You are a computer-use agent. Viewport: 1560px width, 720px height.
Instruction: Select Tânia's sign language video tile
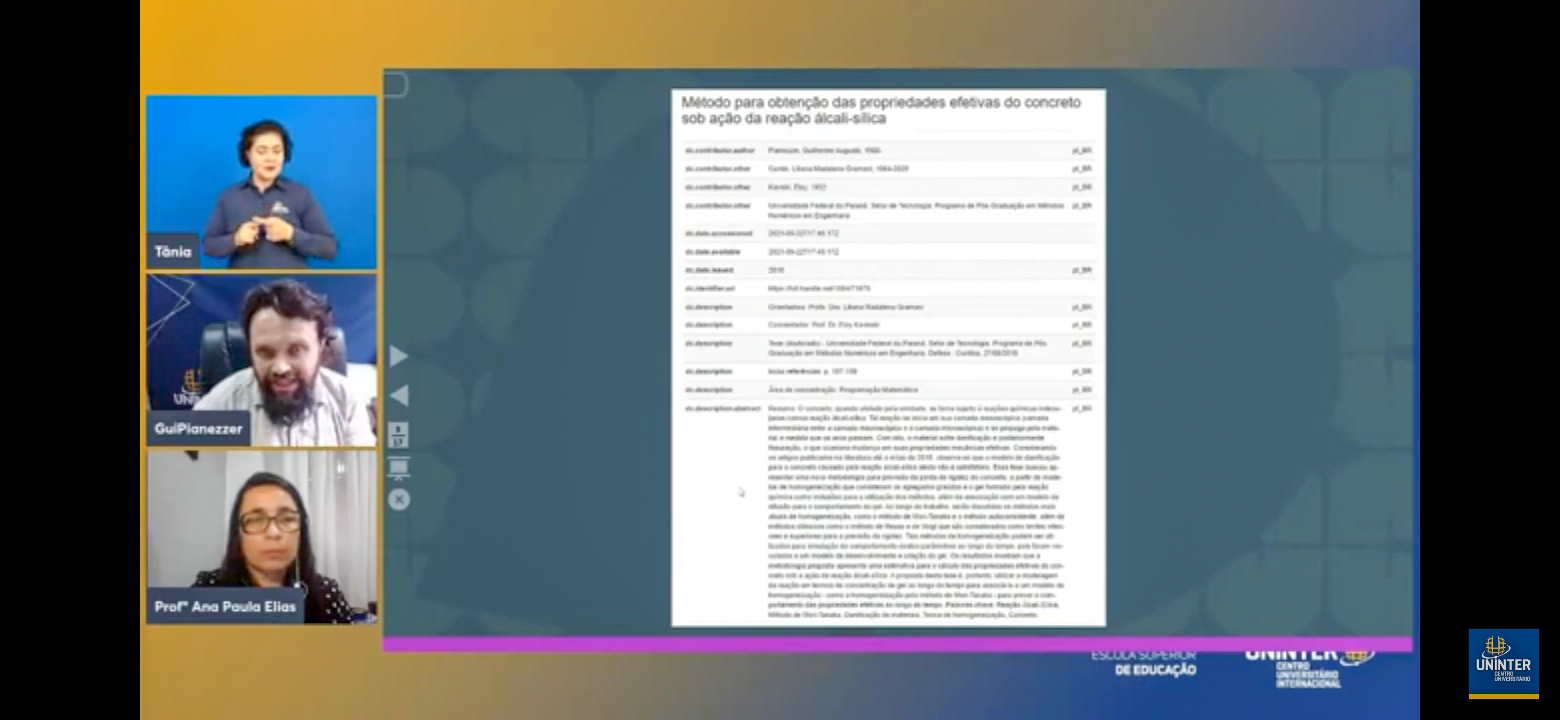261,182
